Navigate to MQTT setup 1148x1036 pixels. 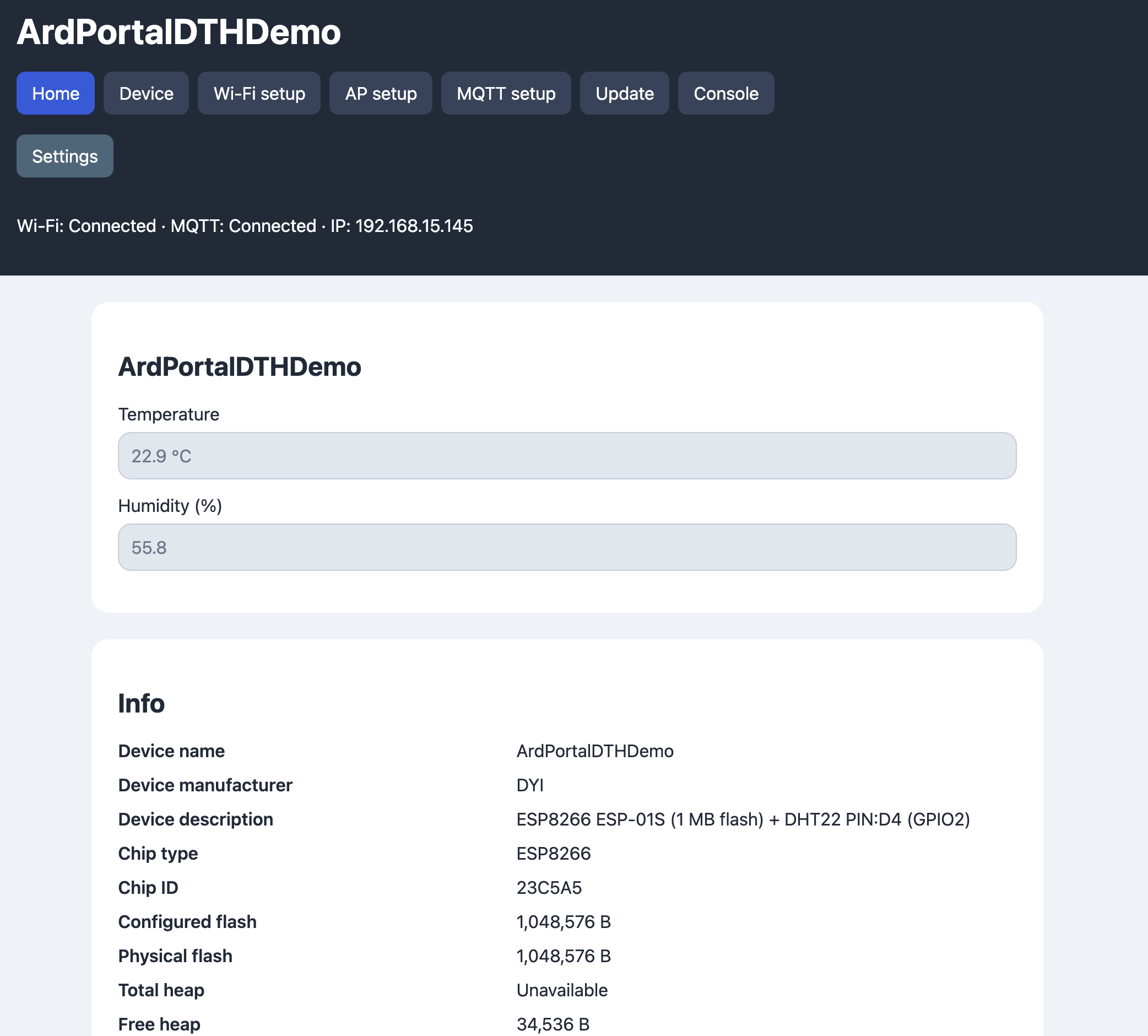tap(506, 93)
